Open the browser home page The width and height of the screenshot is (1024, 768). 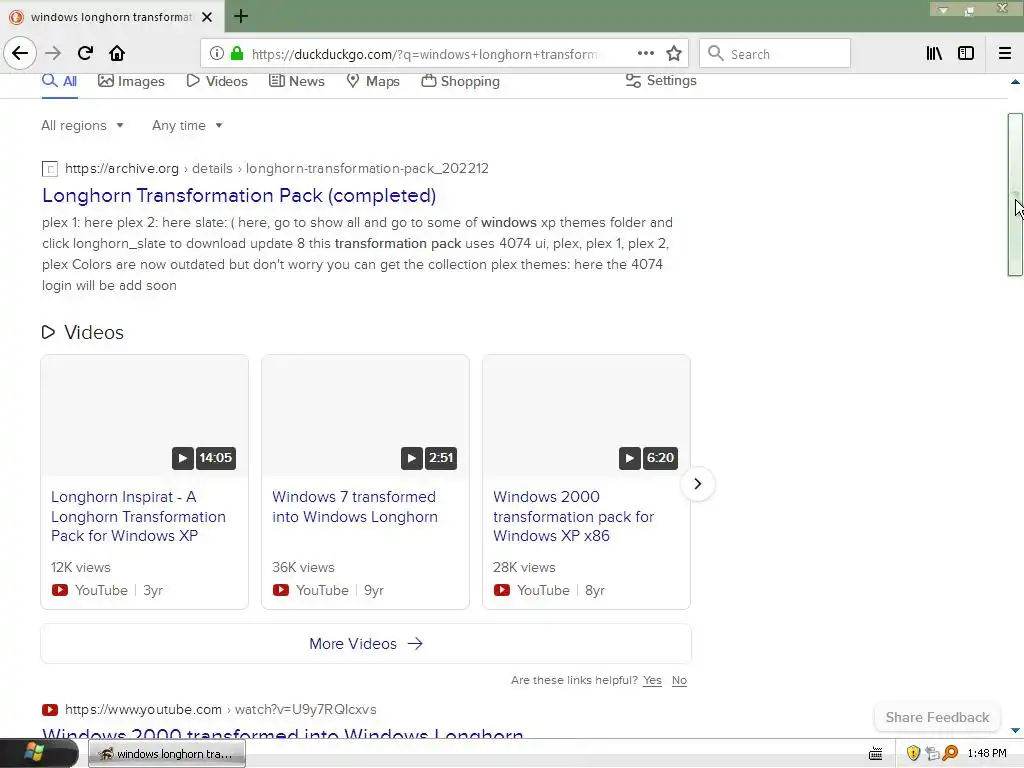[117, 53]
